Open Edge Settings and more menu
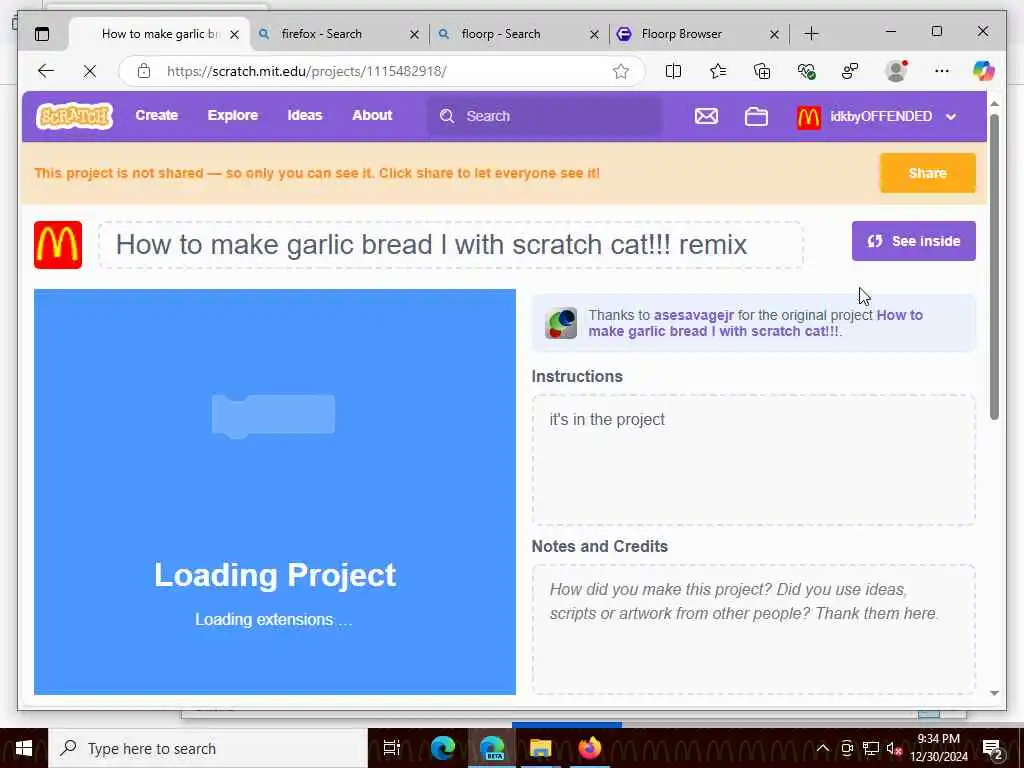 [941, 71]
